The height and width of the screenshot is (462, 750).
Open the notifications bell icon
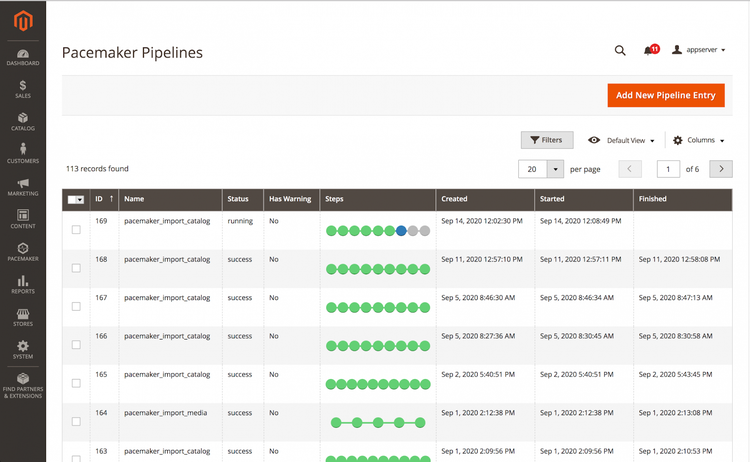click(649, 50)
